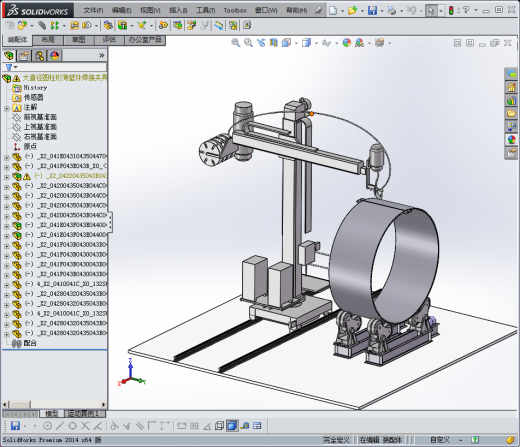Click the Zoom to Fit magnifier icon
This screenshot has height=447, width=520.
236,43
